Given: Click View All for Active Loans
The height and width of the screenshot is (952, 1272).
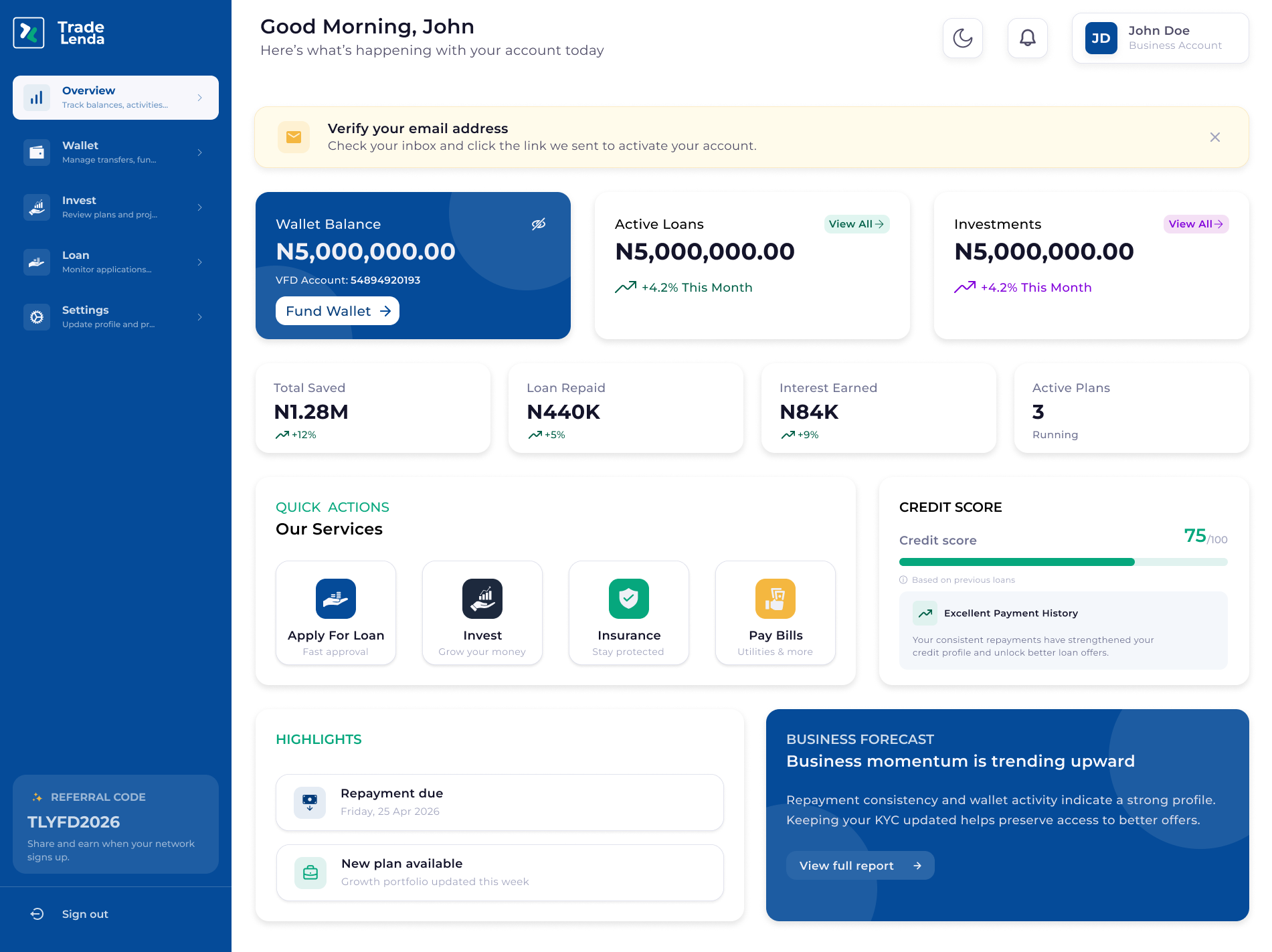Looking at the screenshot, I should [x=856, y=224].
